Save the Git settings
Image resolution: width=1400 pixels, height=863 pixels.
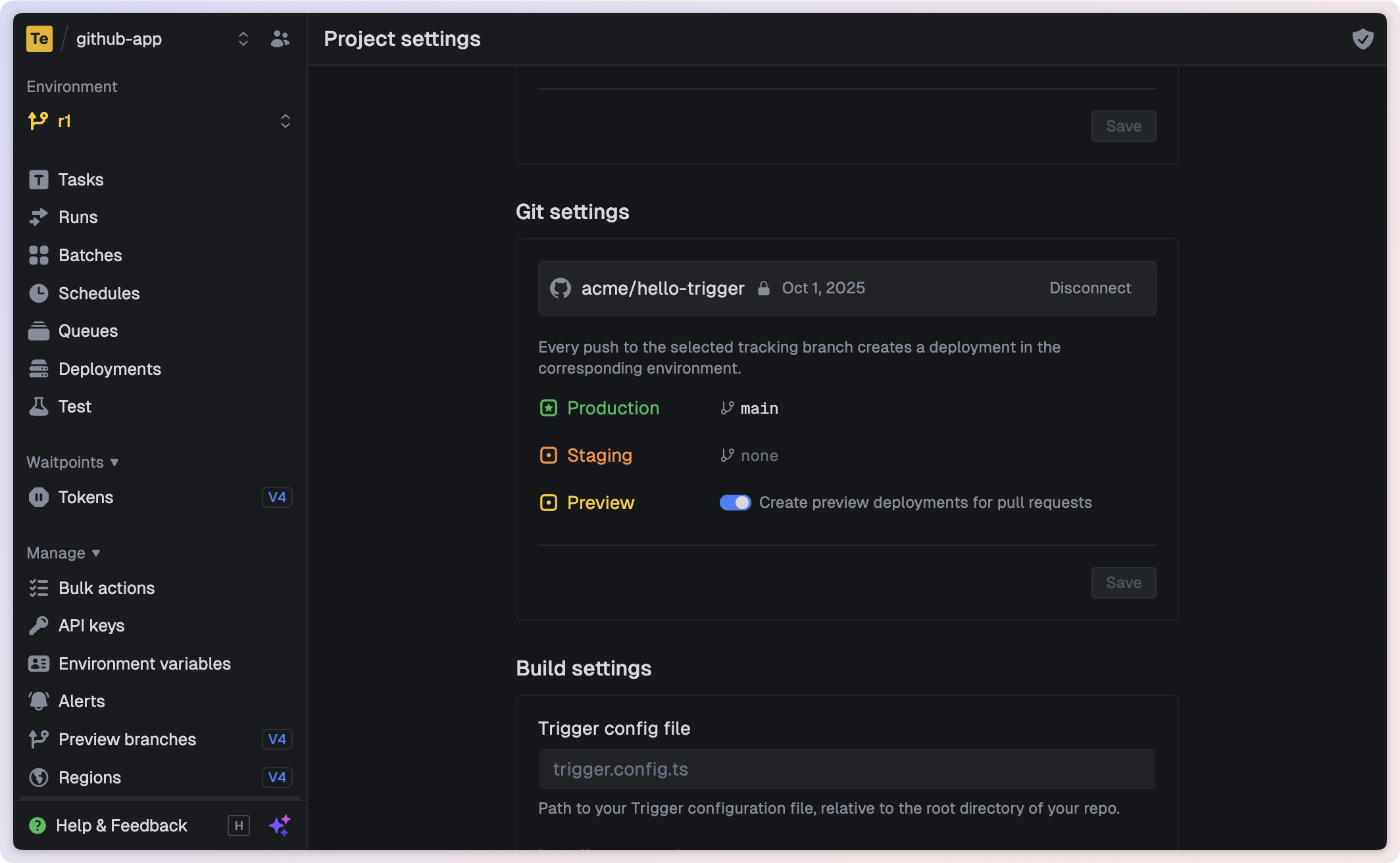(1123, 583)
